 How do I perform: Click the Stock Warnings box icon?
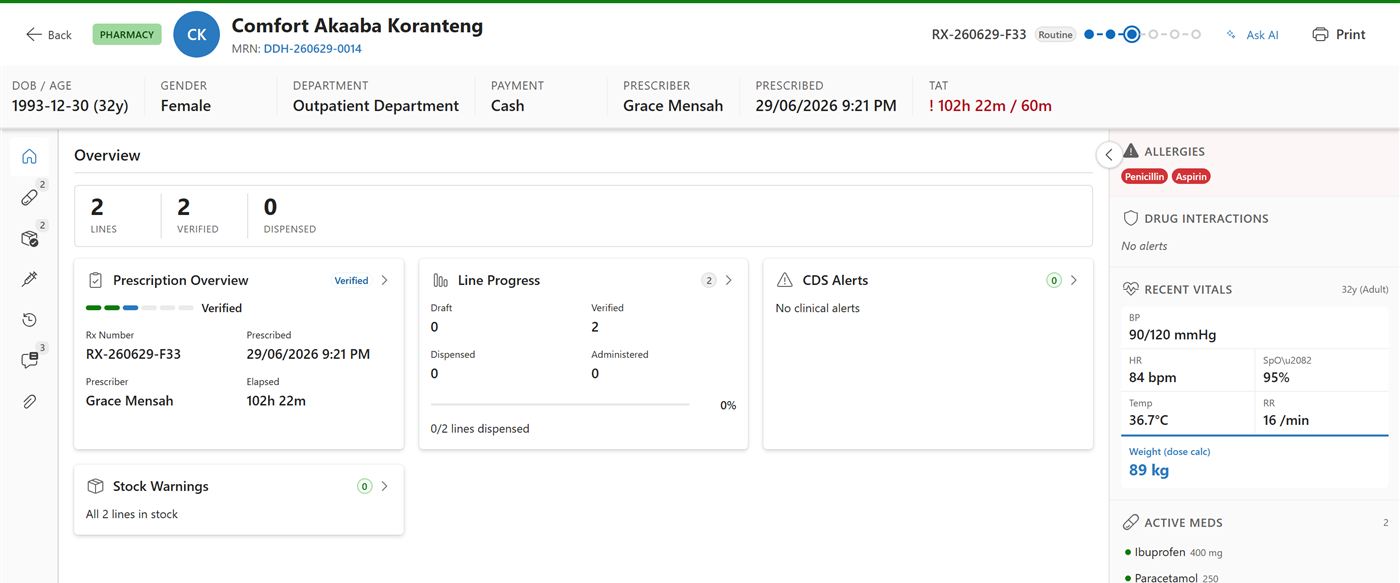[x=96, y=486]
